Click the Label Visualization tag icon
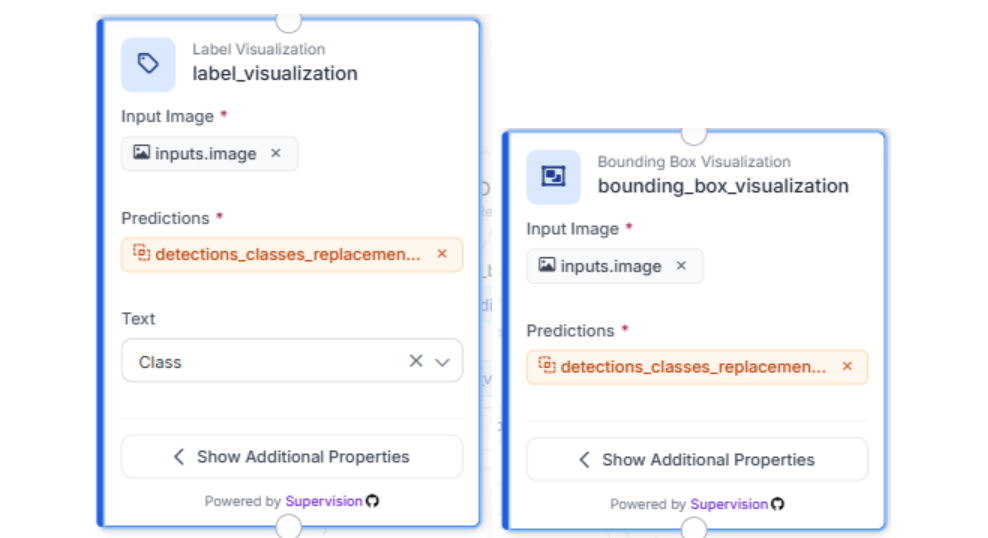This screenshot has height=538, width=988. (148, 64)
